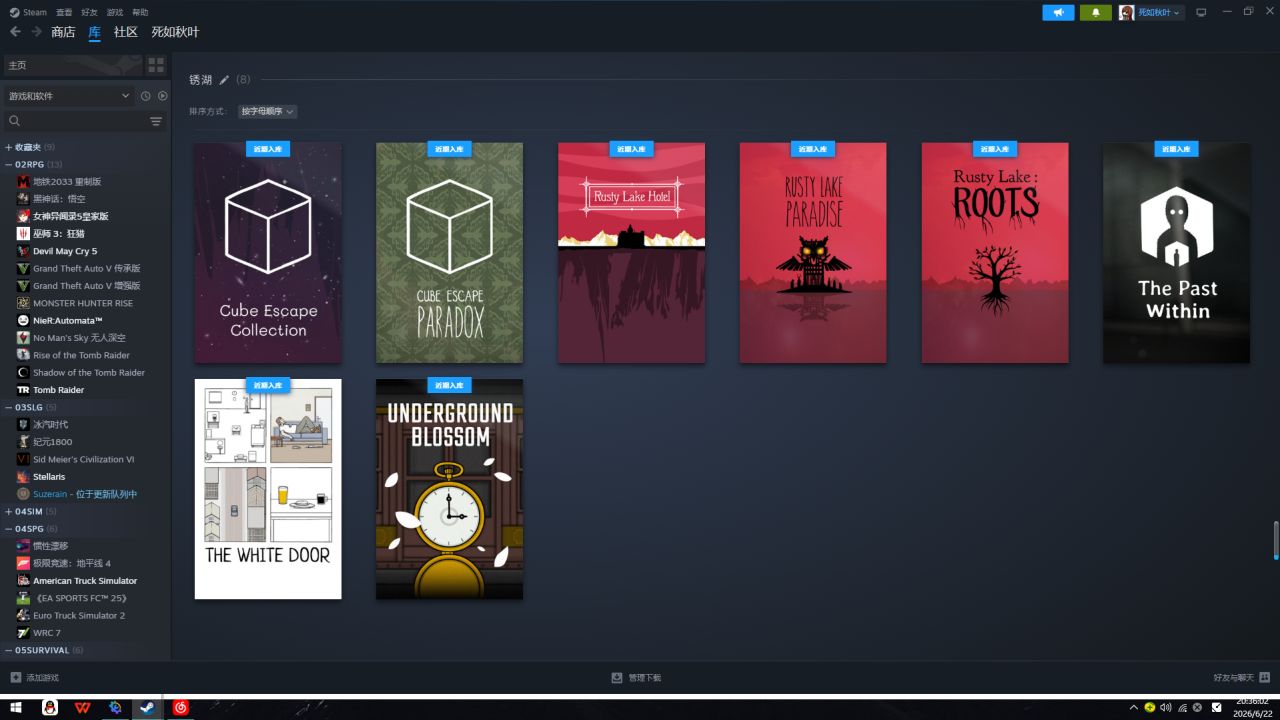
Task: Go back with the left arrow
Action: (15, 32)
